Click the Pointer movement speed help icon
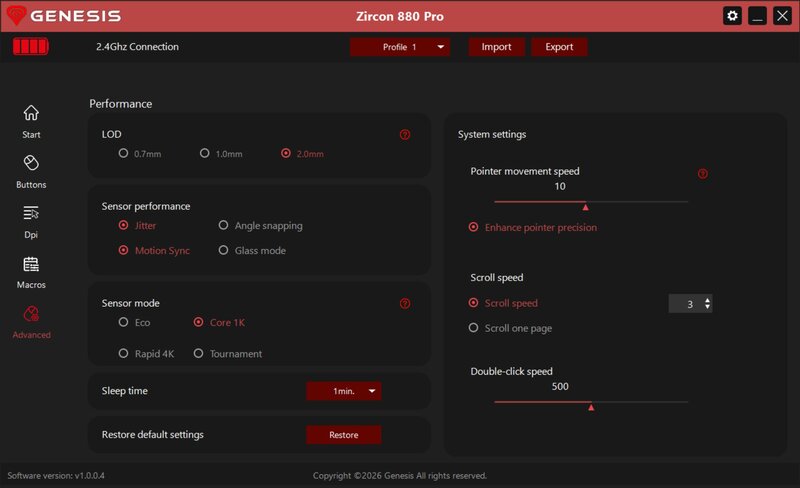The width and height of the screenshot is (800, 488). point(703,174)
